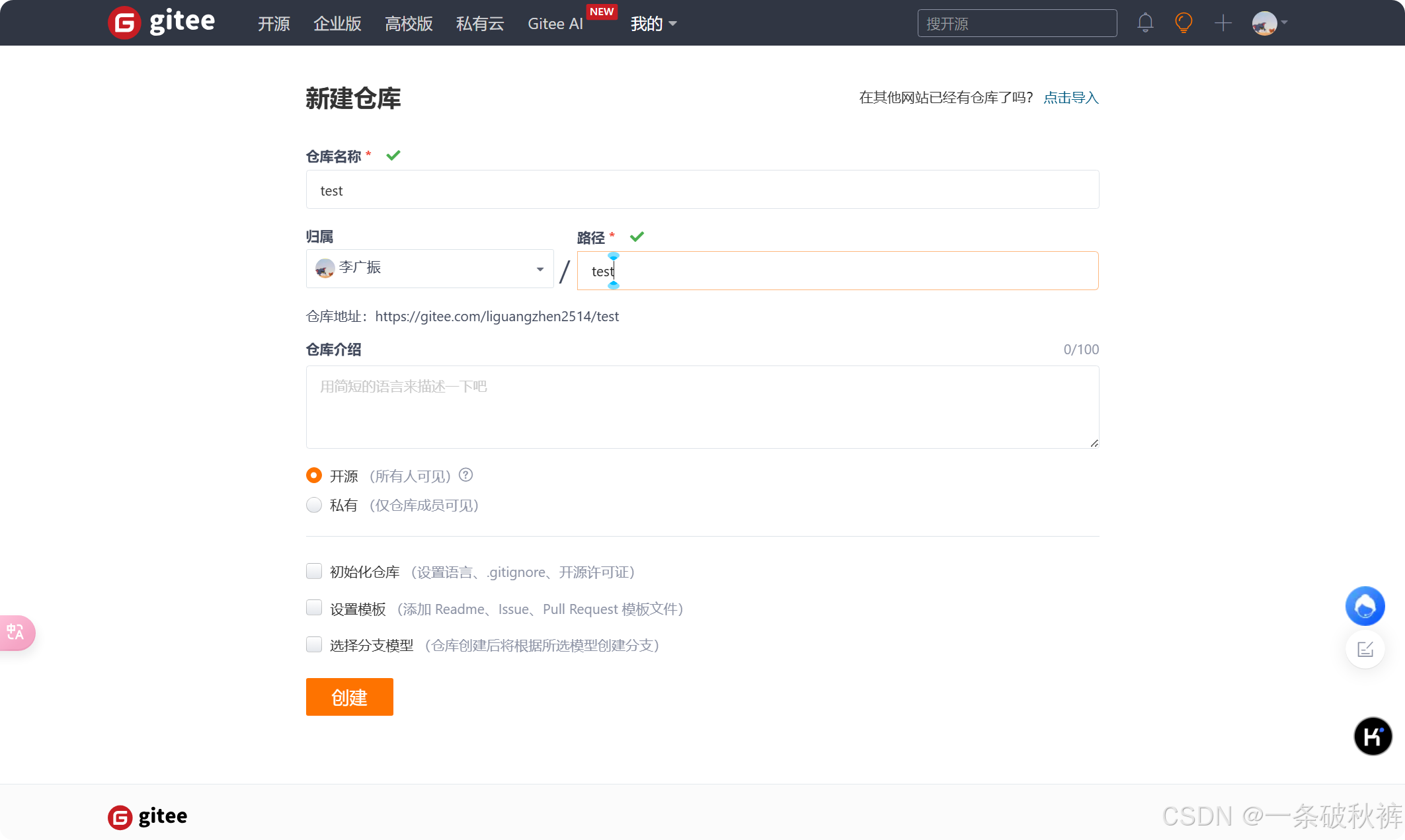Click the 点击导入 link
1405x840 pixels.
click(1071, 98)
